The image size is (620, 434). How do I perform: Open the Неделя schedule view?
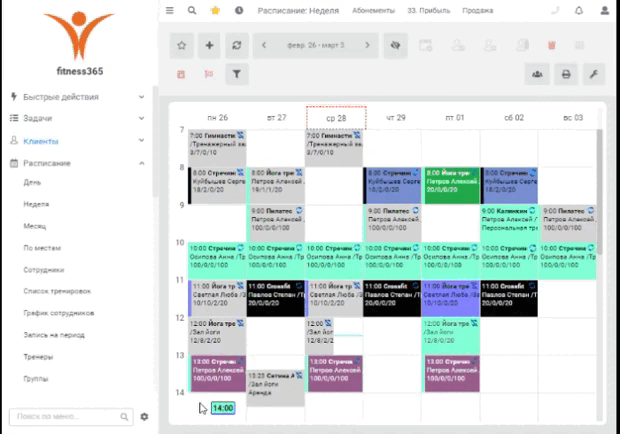click(36, 204)
